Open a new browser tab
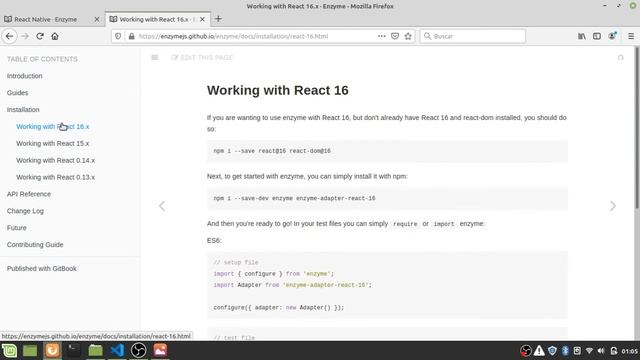The image size is (640, 360). pos(218,19)
